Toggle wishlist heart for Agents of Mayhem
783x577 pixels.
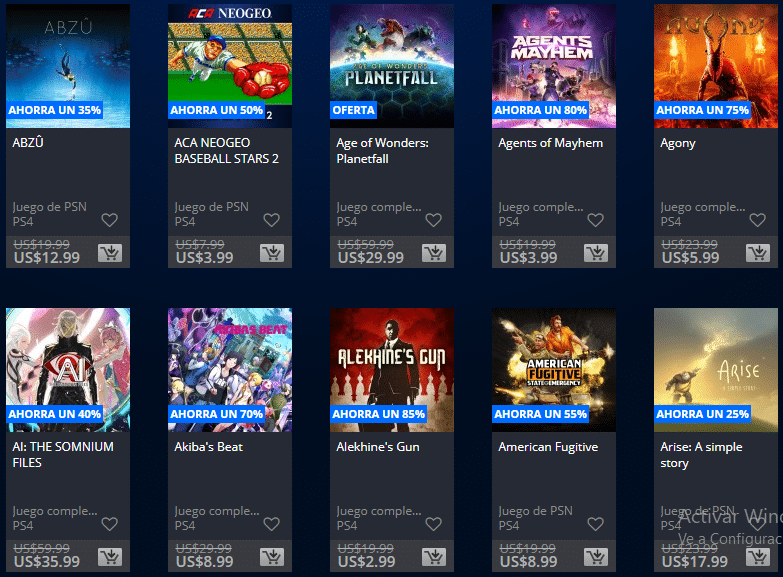595,220
